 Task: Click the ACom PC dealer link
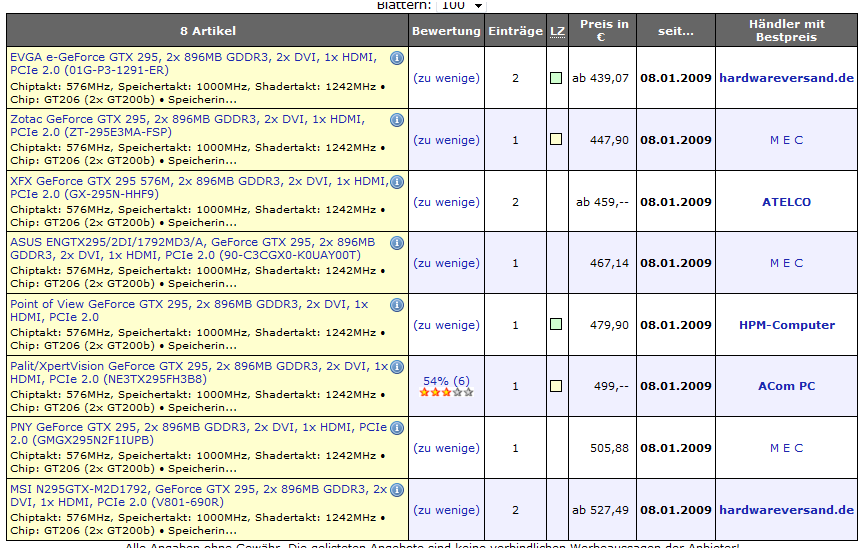(x=786, y=386)
